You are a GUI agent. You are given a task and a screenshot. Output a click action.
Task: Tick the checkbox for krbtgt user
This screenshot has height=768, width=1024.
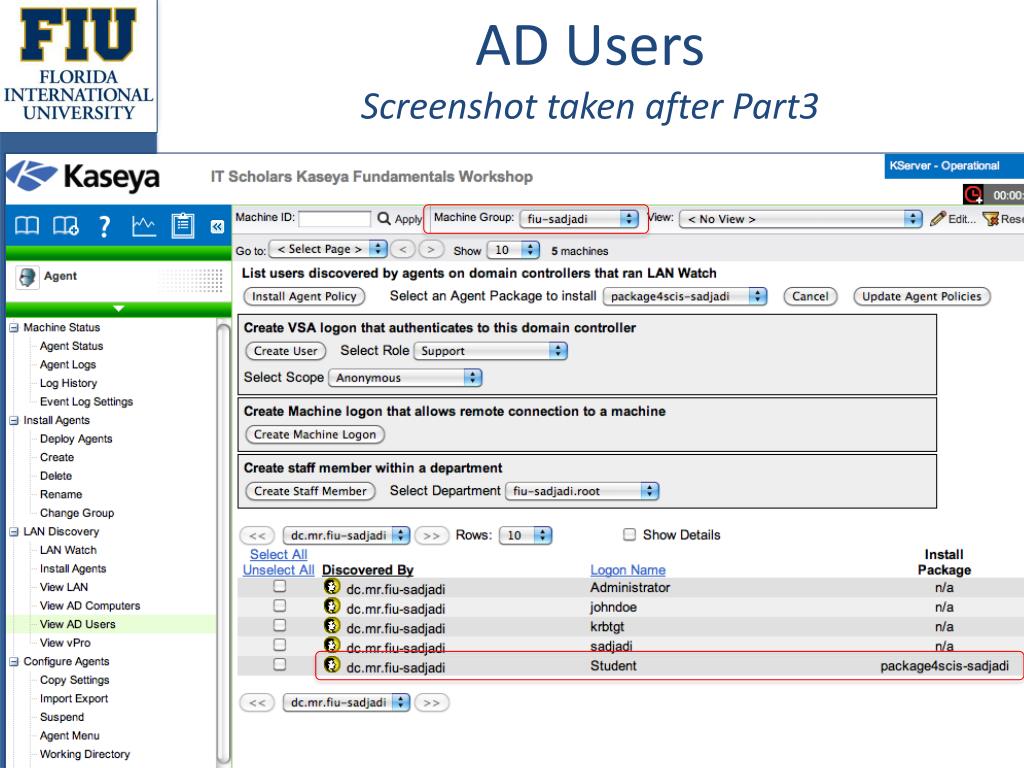point(280,625)
